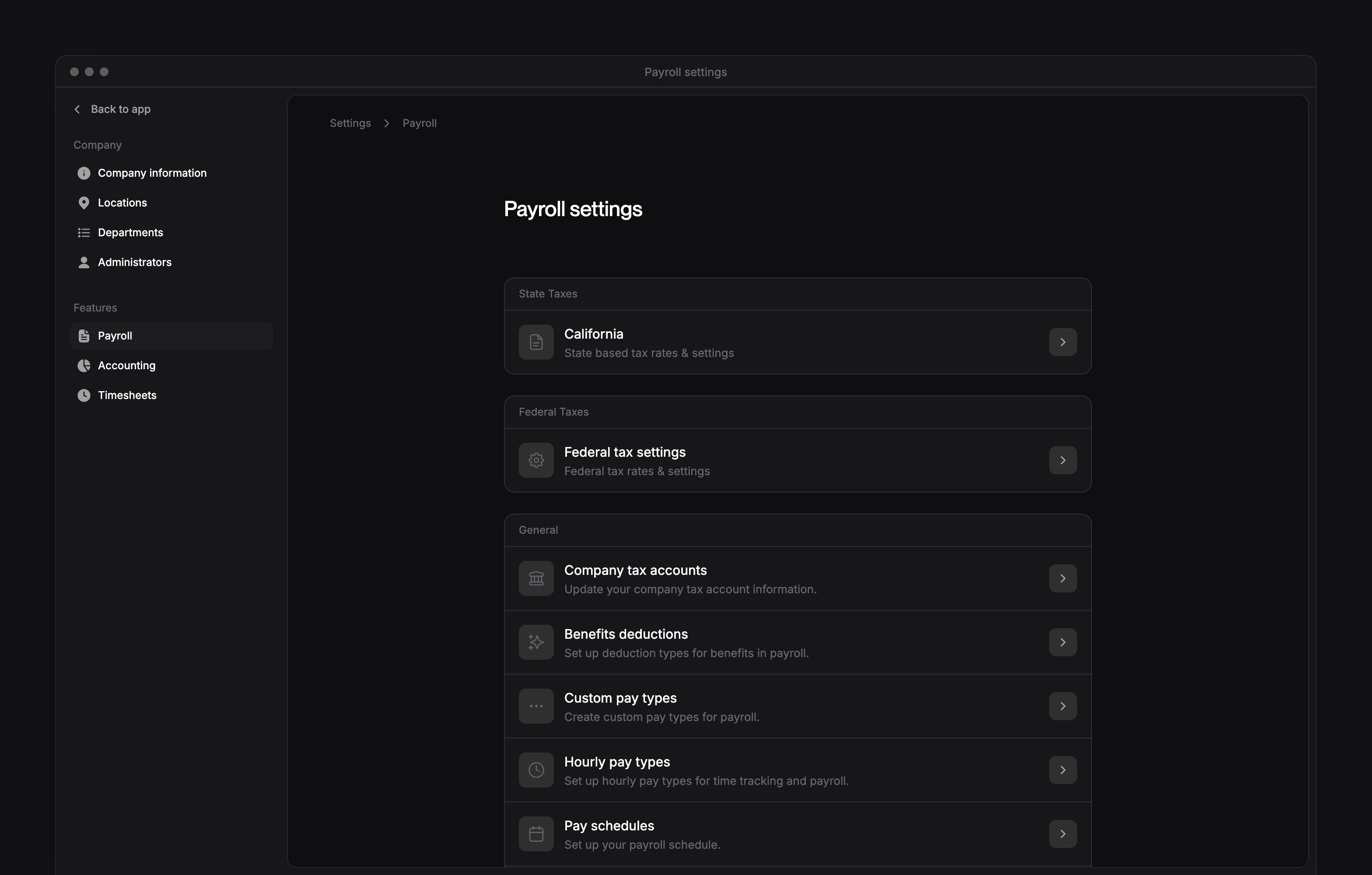
Task: Go to Timesheets feature settings
Action: pyautogui.click(x=171, y=395)
